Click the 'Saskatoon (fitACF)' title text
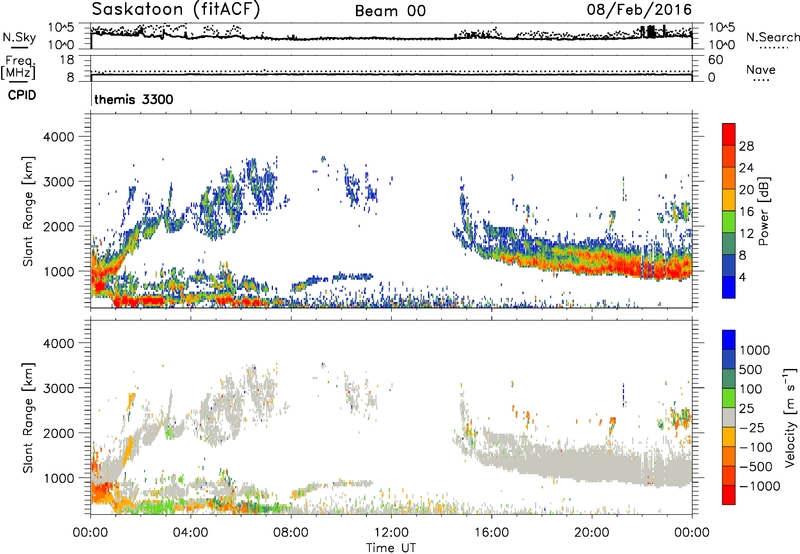 (176, 9)
